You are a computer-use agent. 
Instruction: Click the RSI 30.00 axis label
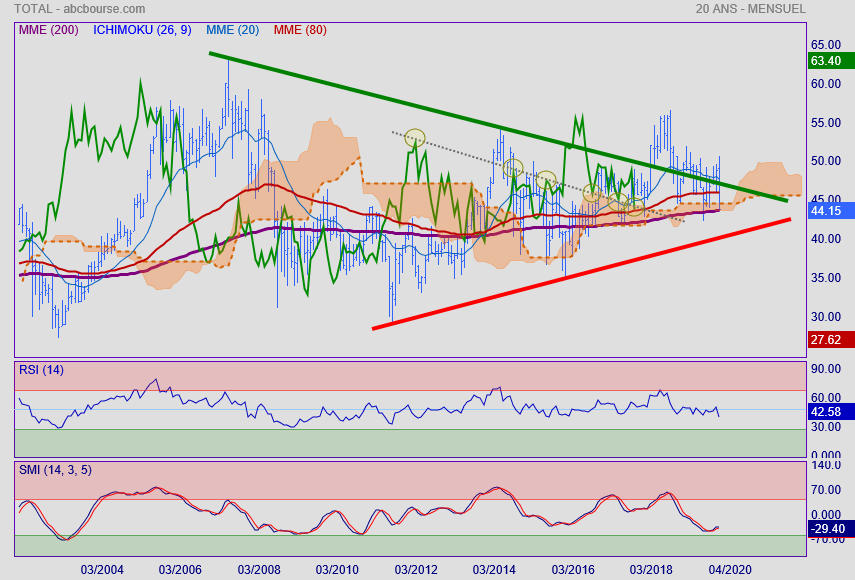(826, 427)
